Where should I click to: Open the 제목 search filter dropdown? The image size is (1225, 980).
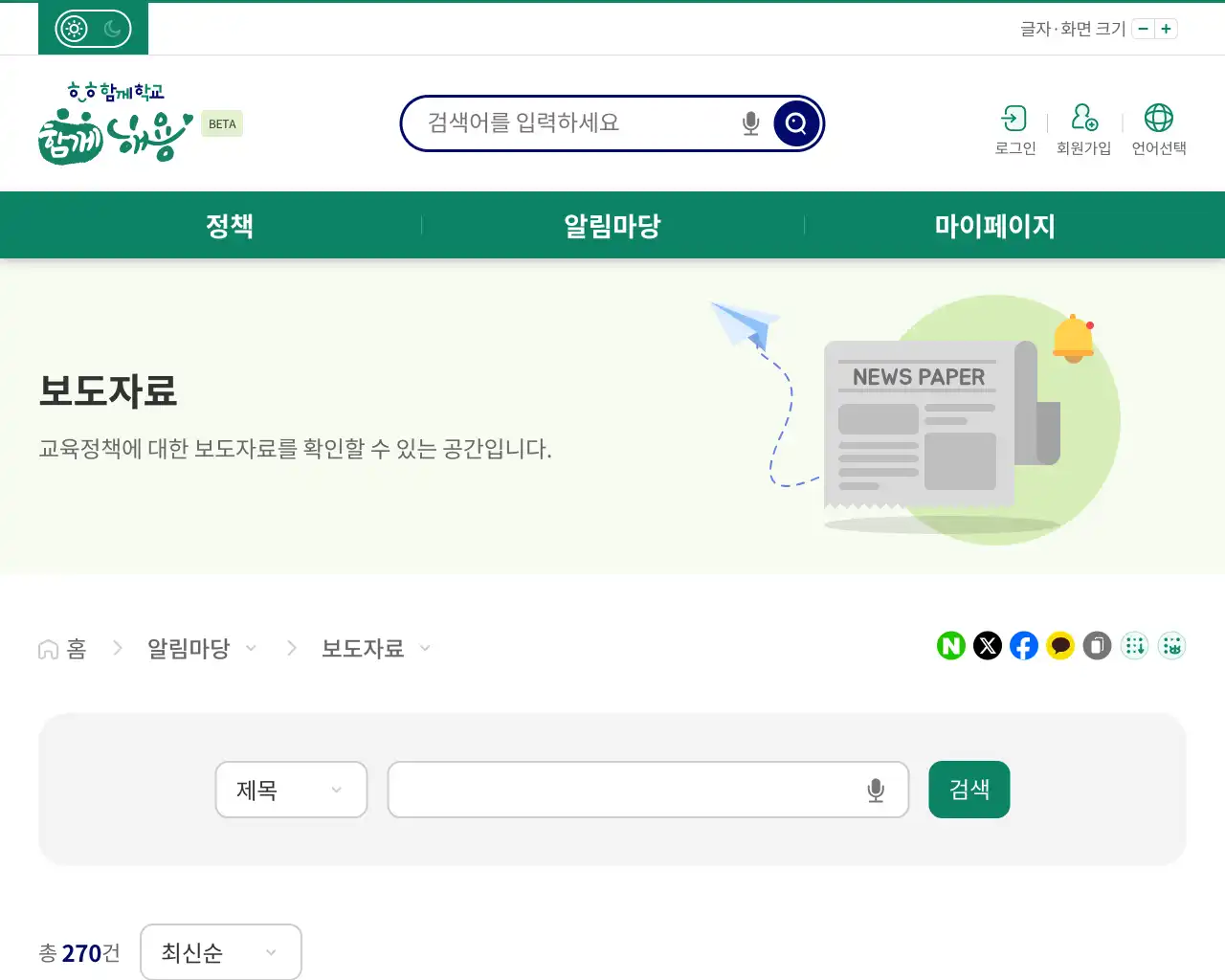[x=291, y=790]
